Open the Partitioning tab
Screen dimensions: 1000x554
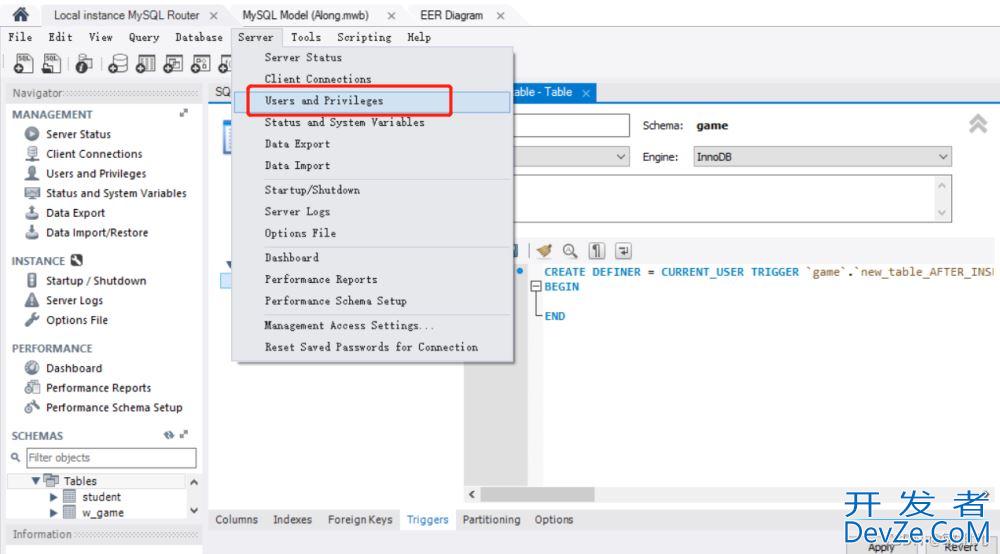[x=491, y=520]
